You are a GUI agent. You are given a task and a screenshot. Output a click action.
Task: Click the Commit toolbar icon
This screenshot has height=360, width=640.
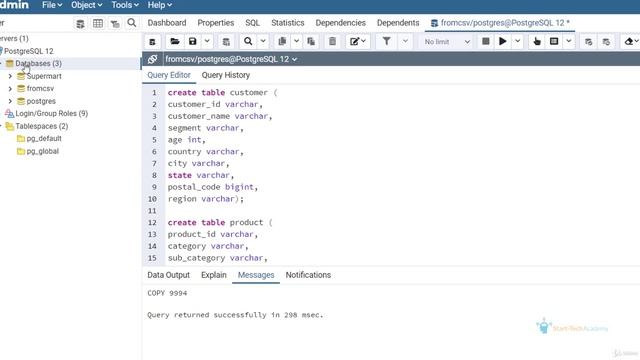[588, 42]
